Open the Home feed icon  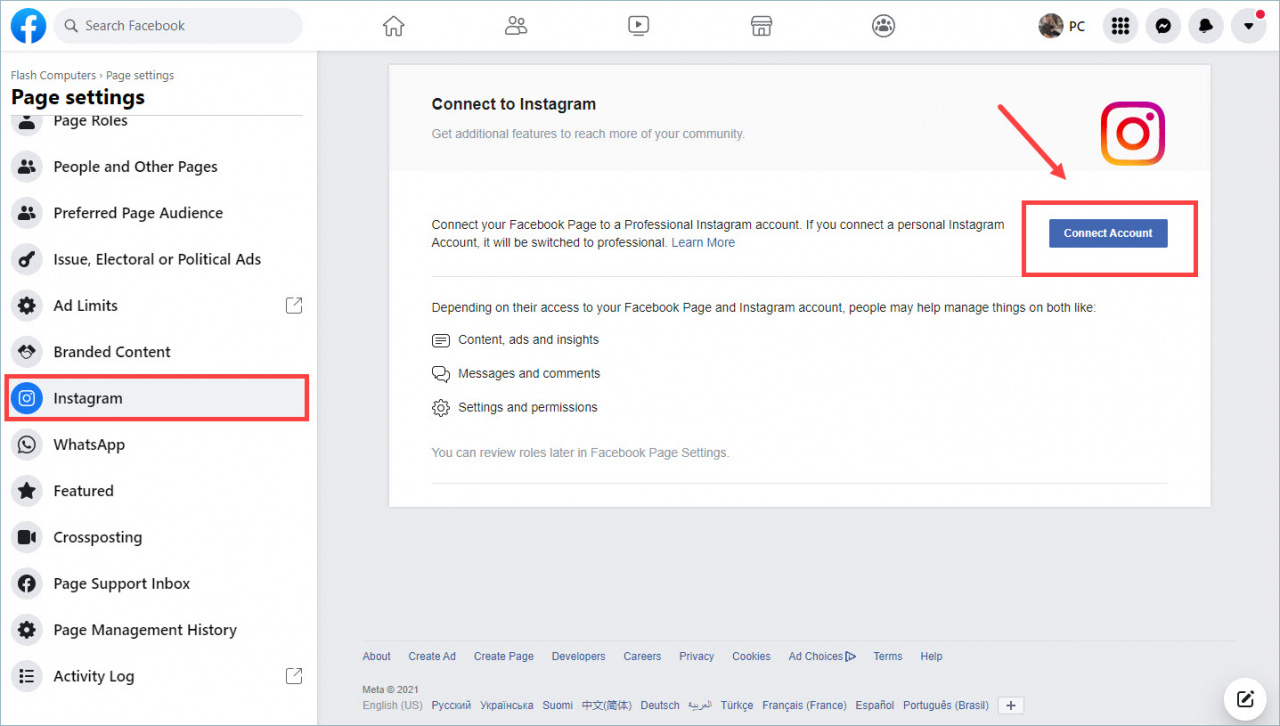394,26
